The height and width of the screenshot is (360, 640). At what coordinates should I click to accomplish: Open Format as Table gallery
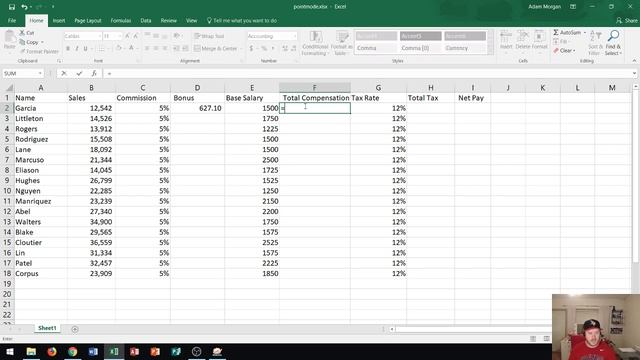pyautogui.click(x=341, y=43)
